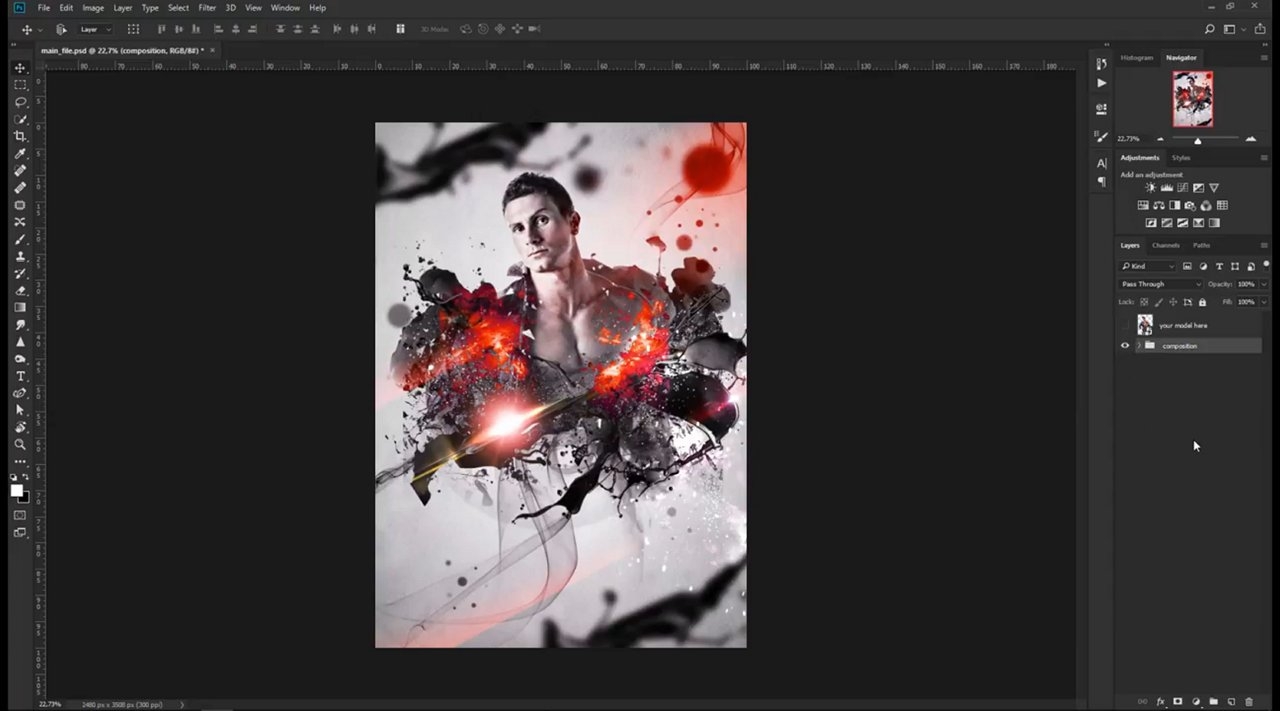Open the Filter menu

pyautogui.click(x=207, y=8)
